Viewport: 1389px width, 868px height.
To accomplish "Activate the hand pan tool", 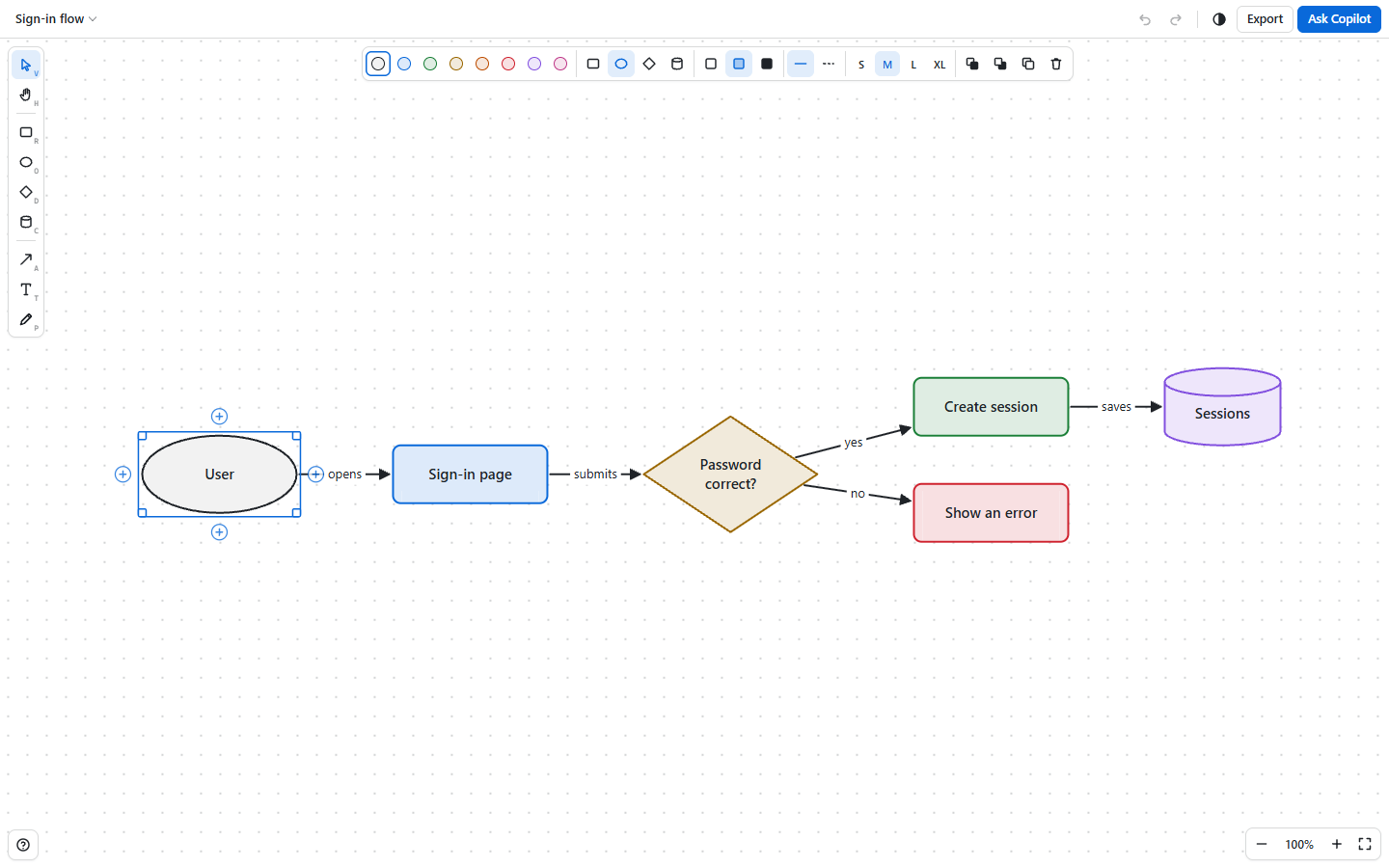I will pos(26,95).
